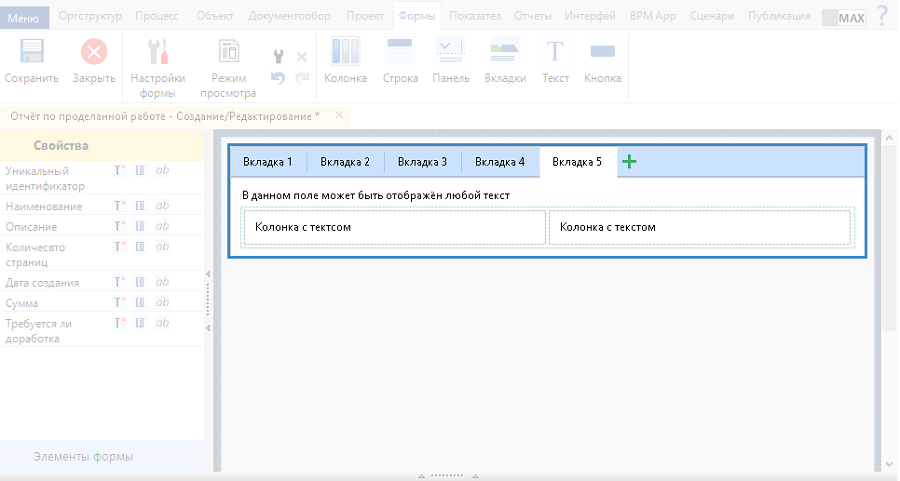Add a Панель panel element
Viewport: 900px width, 481px height.
tap(450, 54)
